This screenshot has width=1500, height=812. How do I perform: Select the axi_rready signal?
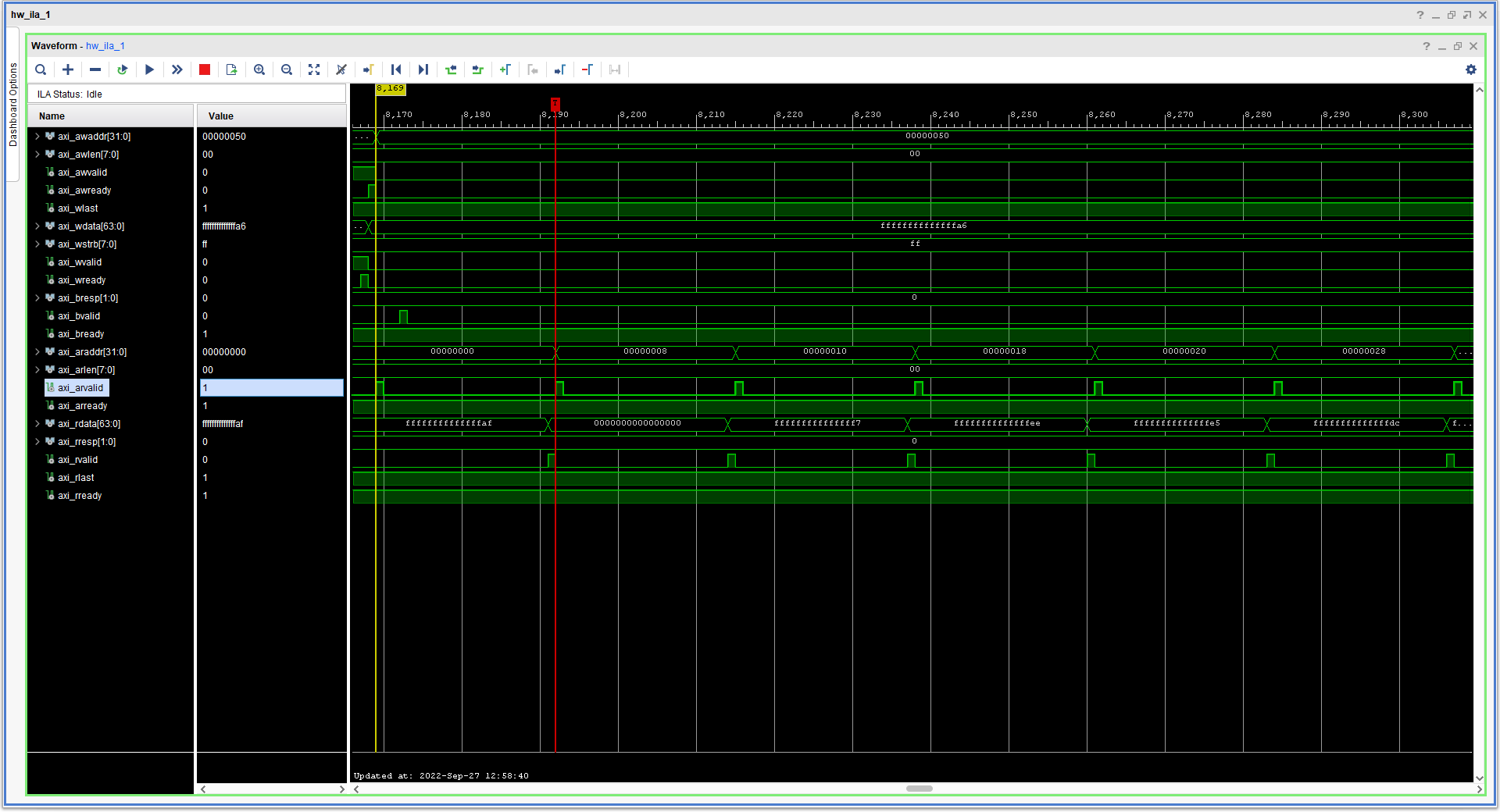click(x=80, y=496)
